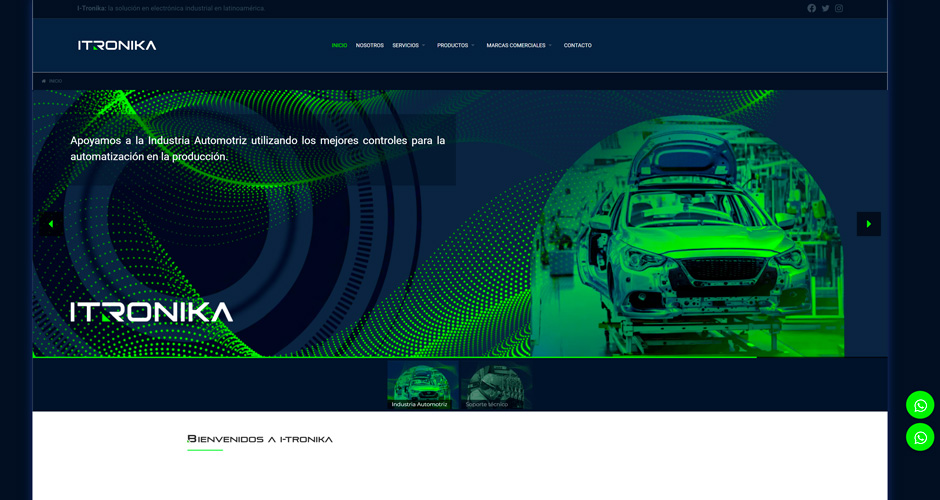Open the Instagram social icon

[x=839, y=8]
